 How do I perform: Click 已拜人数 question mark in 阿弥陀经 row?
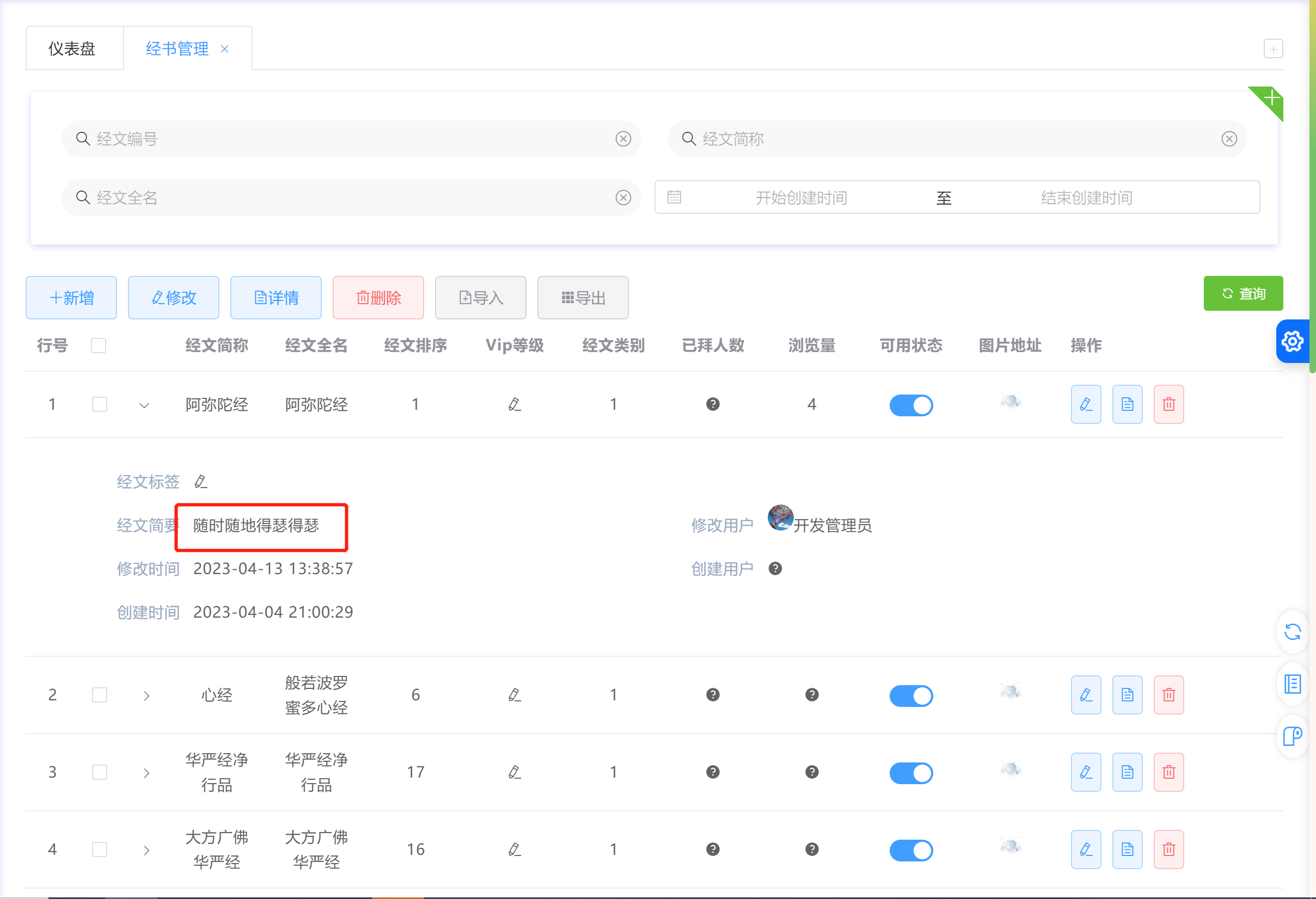pos(713,404)
